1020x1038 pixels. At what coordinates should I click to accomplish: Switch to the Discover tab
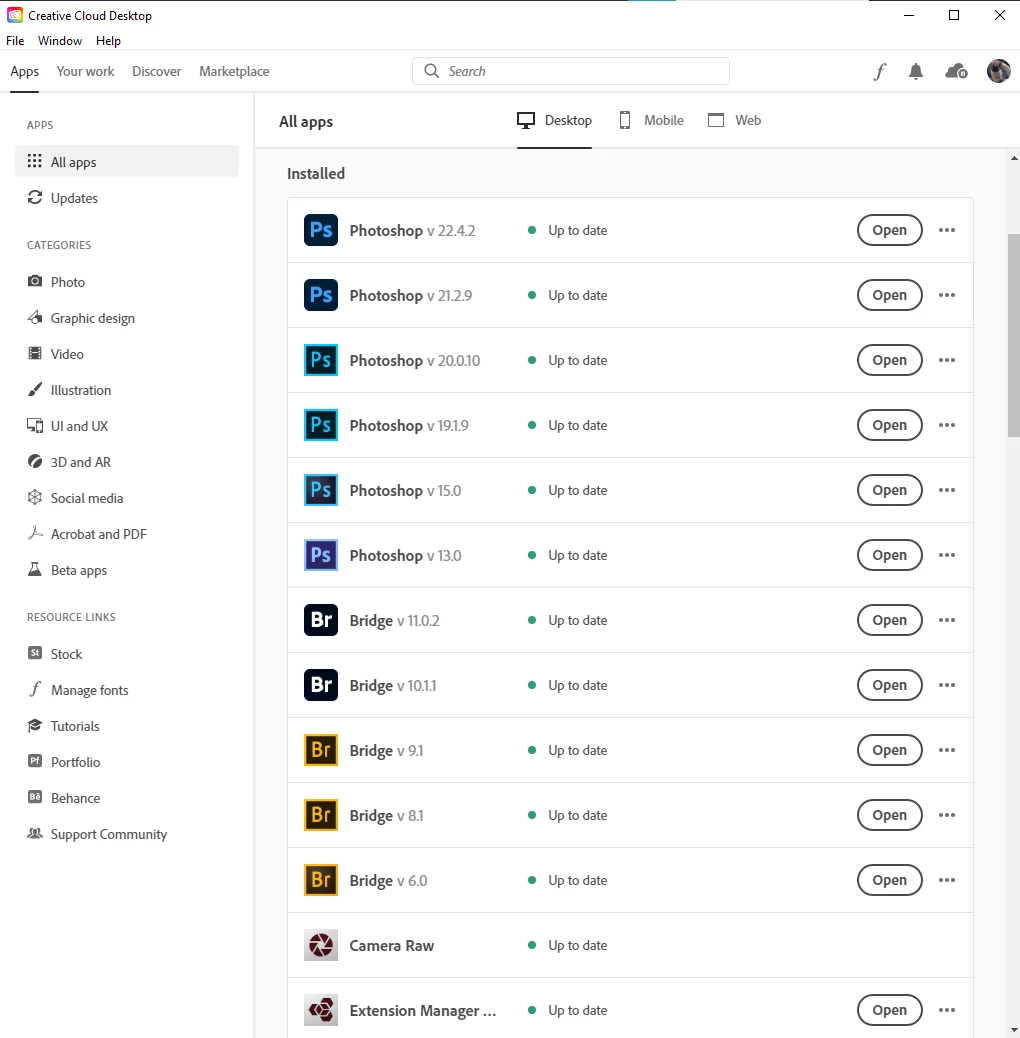tap(156, 71)
